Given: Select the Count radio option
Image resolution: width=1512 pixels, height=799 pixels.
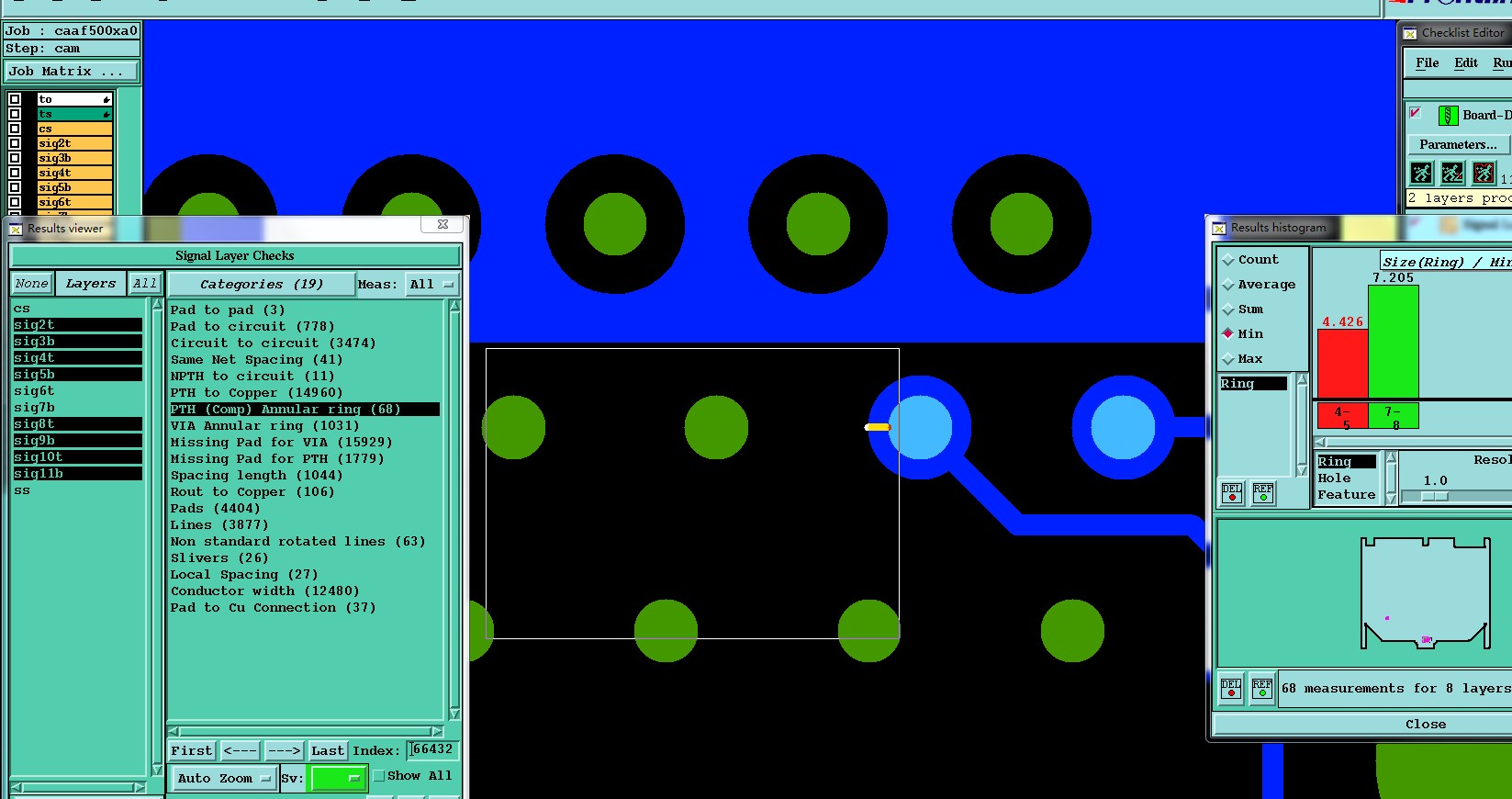Looking at the screenshot, I should pyautogui.click(x=1228, y=260).
